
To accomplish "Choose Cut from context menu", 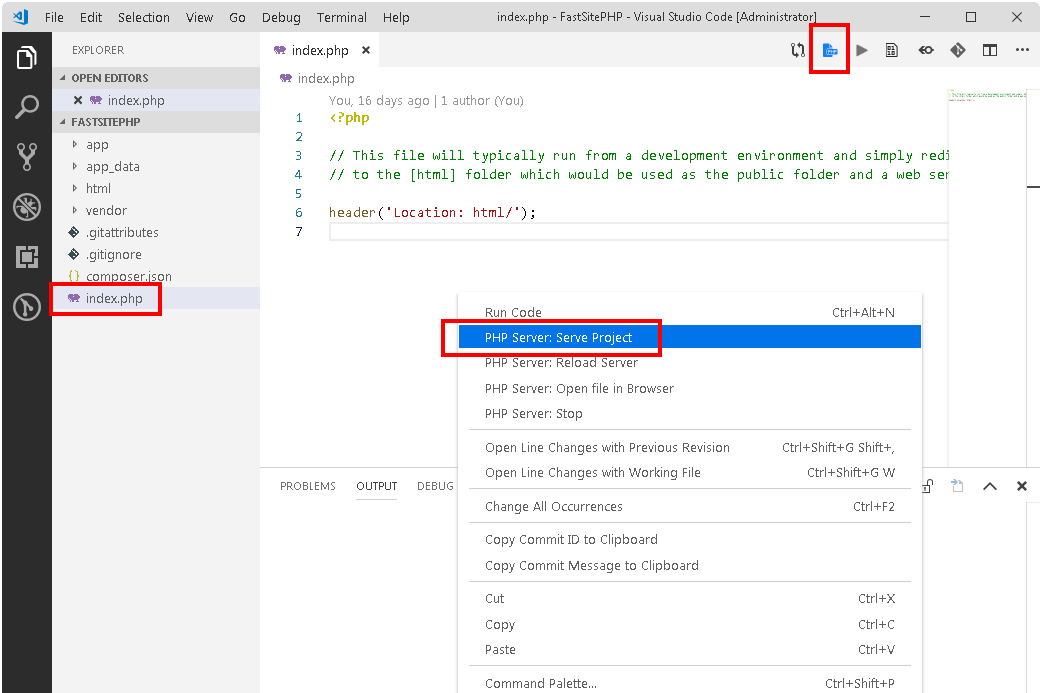I will coord(689,599).
